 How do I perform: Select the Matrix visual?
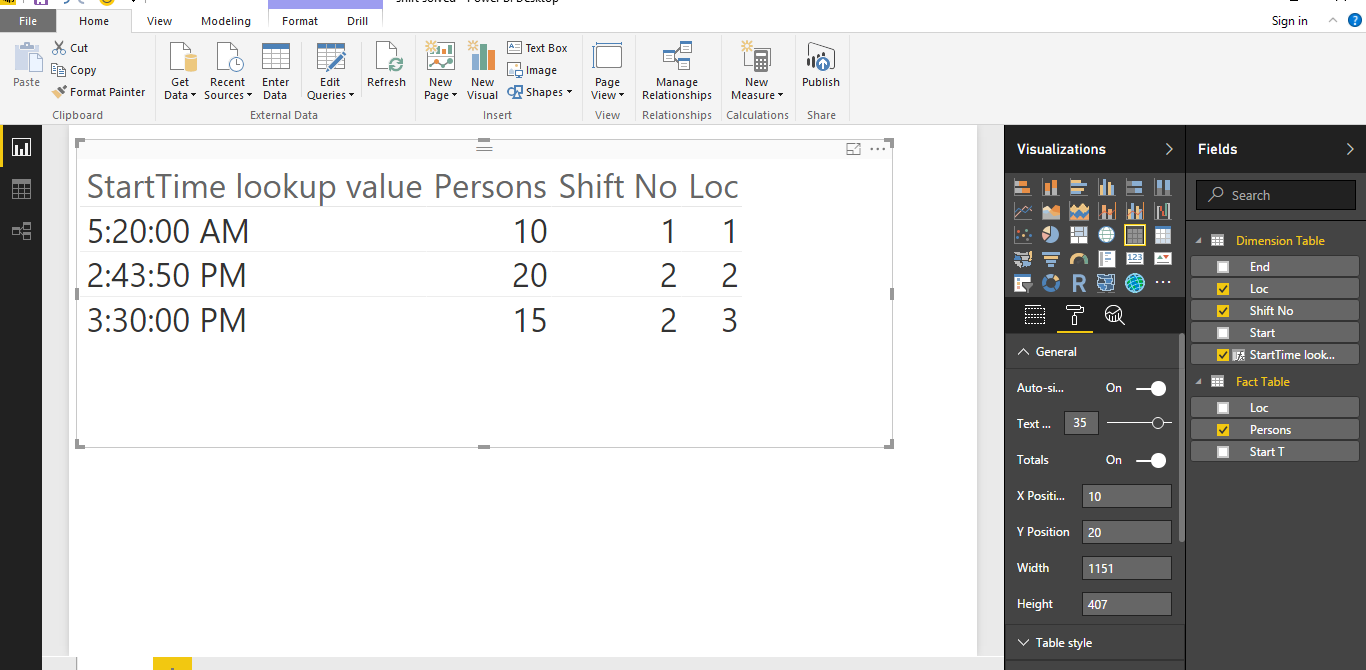[x=1162, y=235]
